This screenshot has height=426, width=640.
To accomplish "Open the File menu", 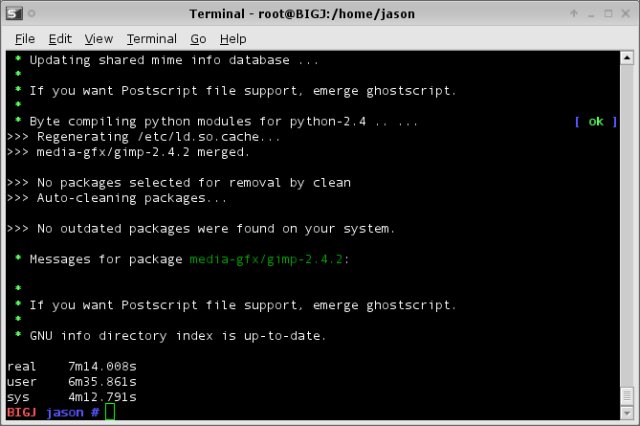I will (x=25, y=39).
